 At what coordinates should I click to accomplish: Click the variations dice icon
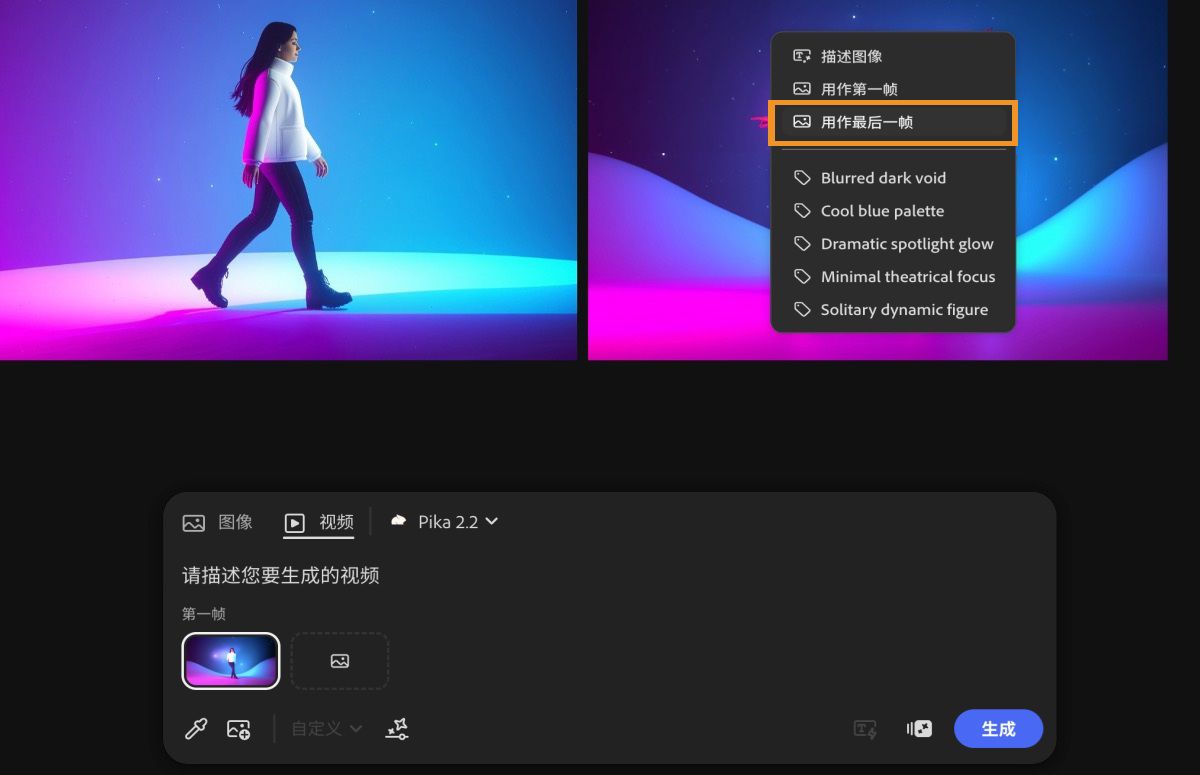tap(919, 729)
